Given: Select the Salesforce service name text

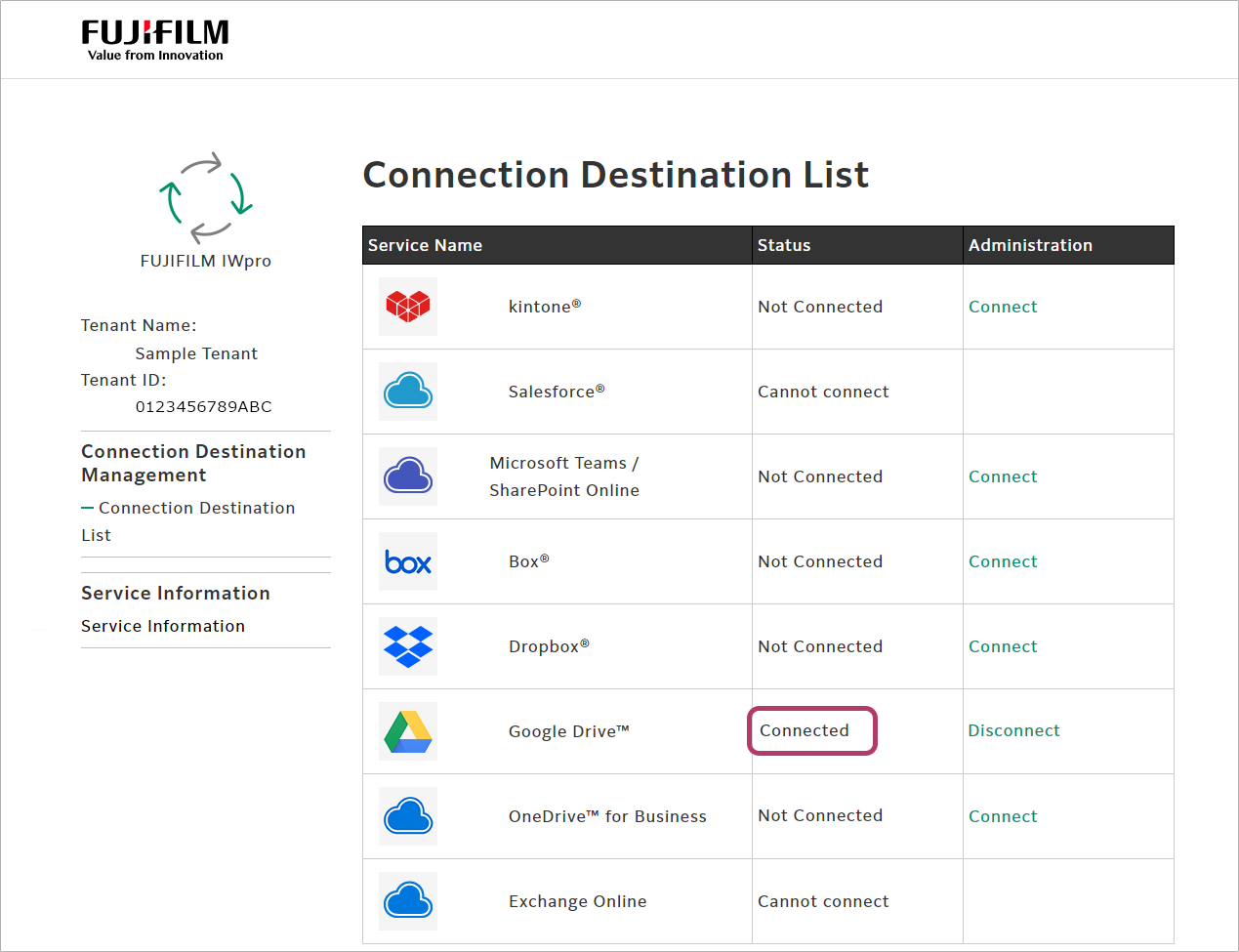Looking at the screenshot, I should coord(557,392).
